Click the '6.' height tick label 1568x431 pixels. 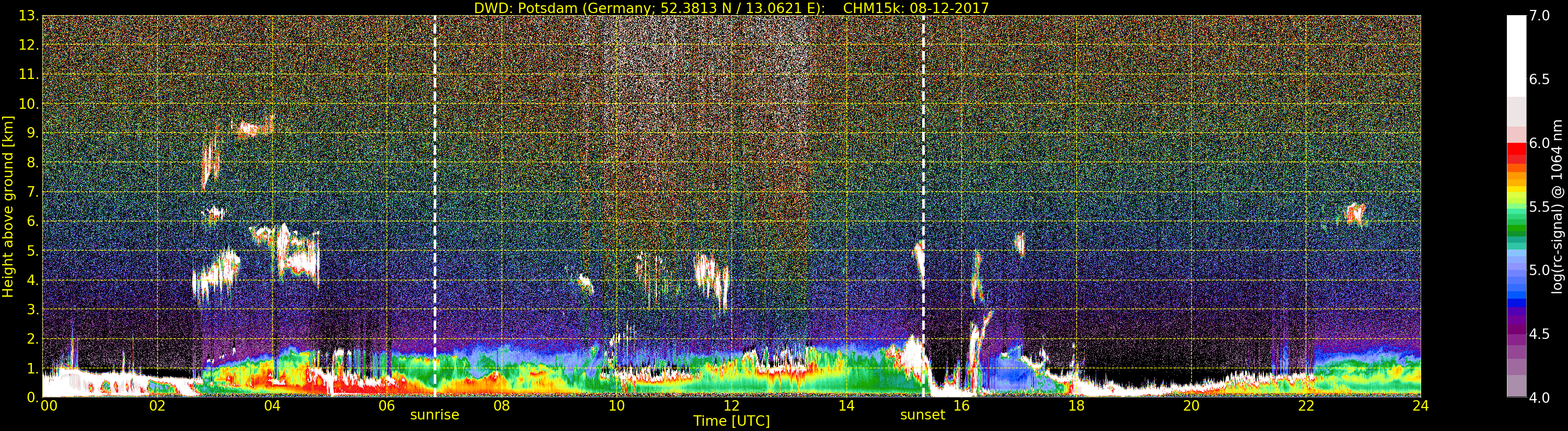point(32,221)
